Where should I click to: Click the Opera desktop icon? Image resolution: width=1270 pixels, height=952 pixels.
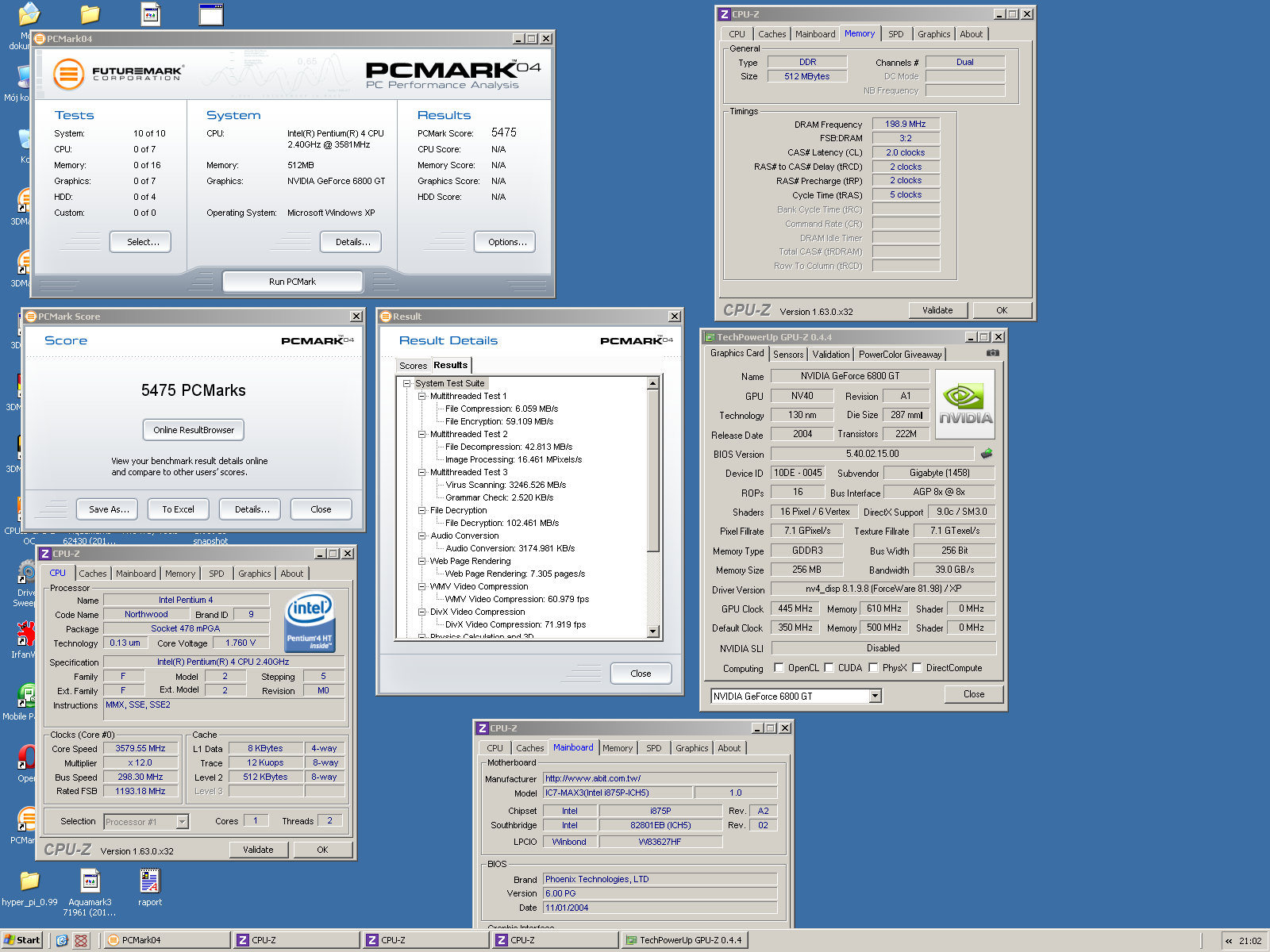(27, 757)
